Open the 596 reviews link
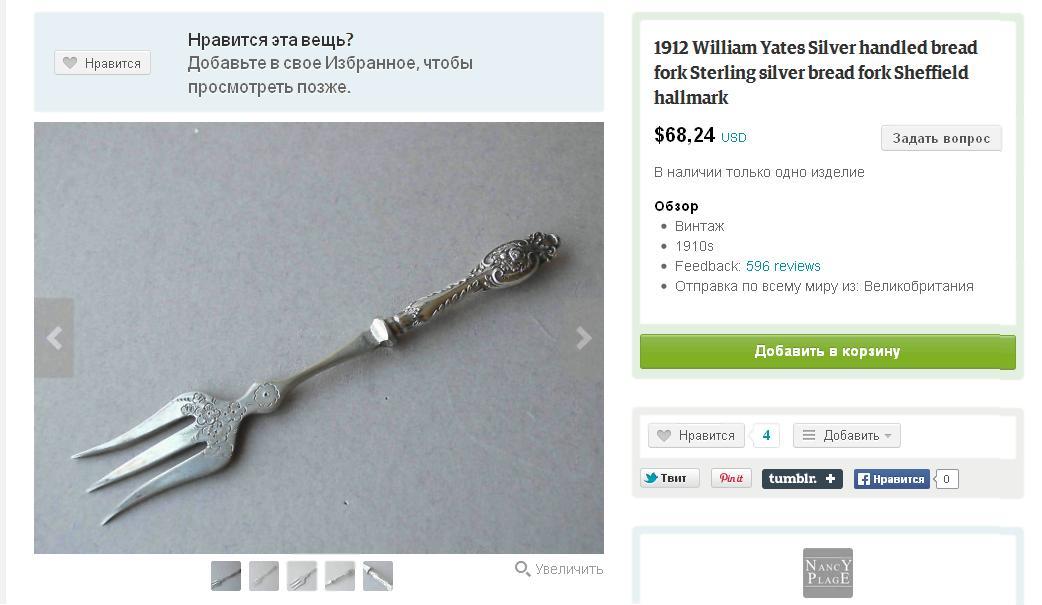Screen dimensions: 1042x605 pos(783,266)
